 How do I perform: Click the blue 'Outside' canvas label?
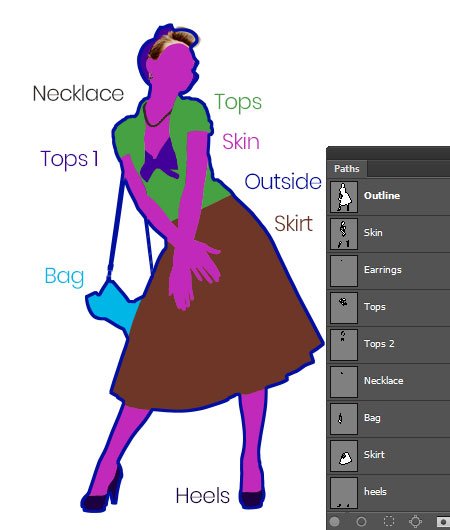point(283,182)
